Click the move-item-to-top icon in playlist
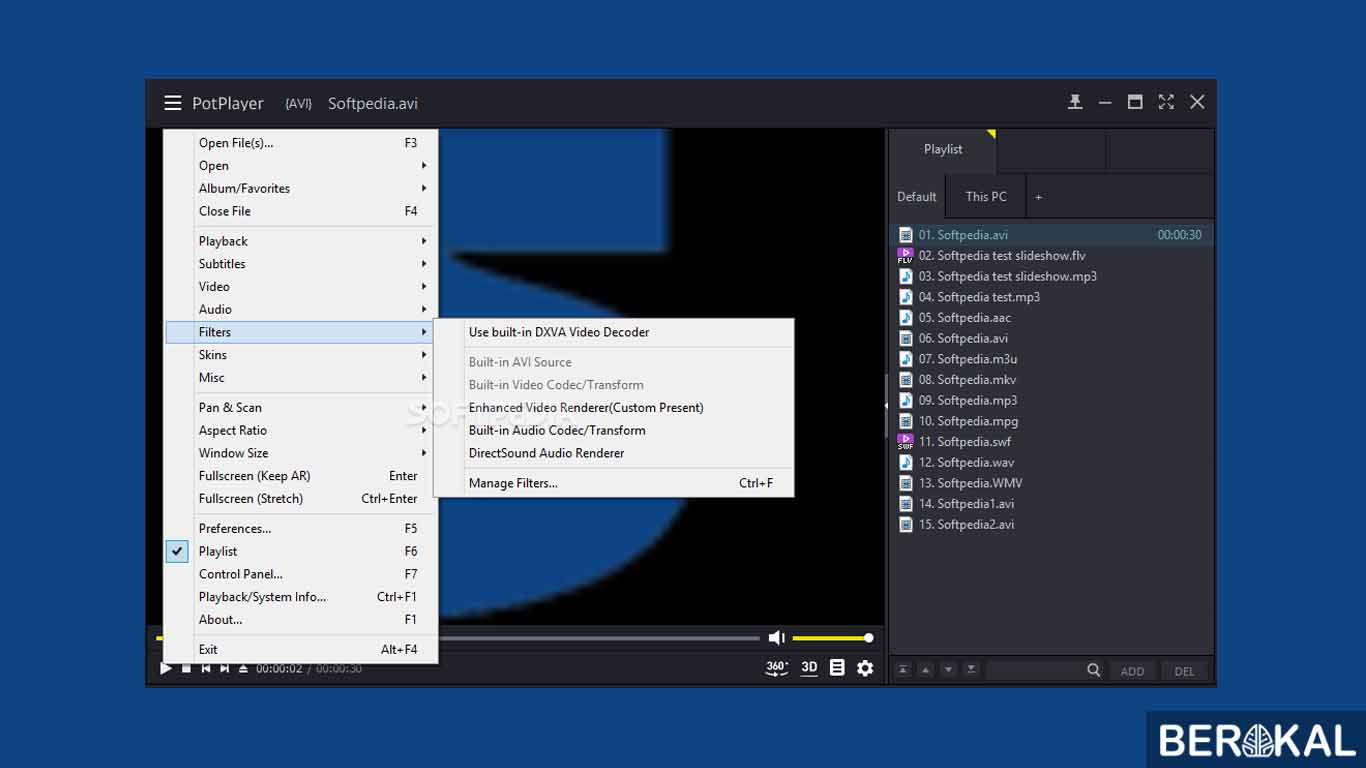This screenshot has height=768, width=1366. (904, 669)
